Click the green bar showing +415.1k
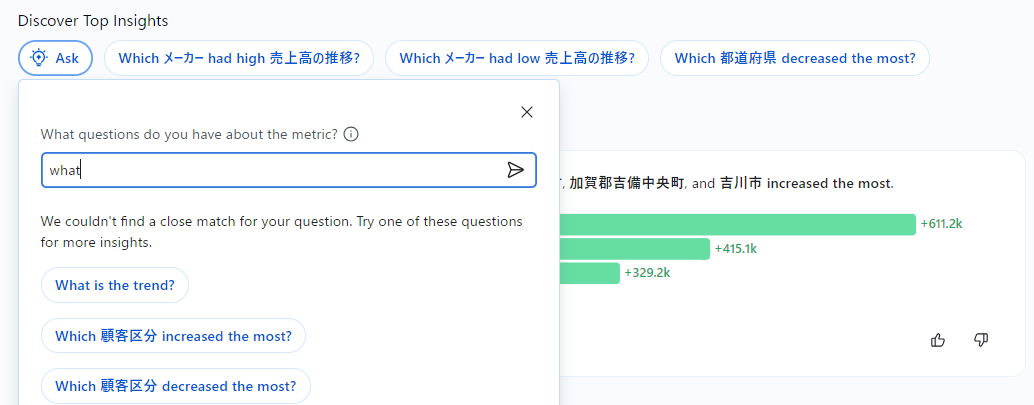This screenshot has height=405, width=1034. tap(634, 248)
